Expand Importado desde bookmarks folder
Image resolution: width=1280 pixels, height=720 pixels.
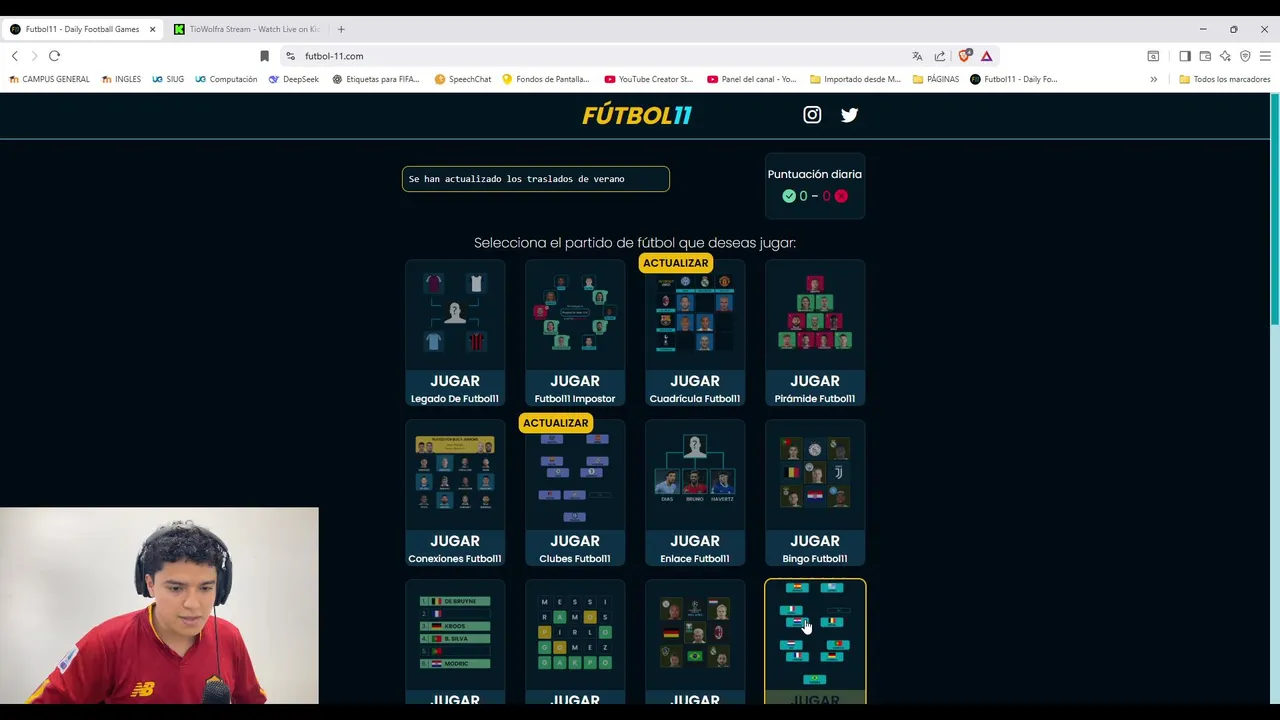click(x=855, y=79)
